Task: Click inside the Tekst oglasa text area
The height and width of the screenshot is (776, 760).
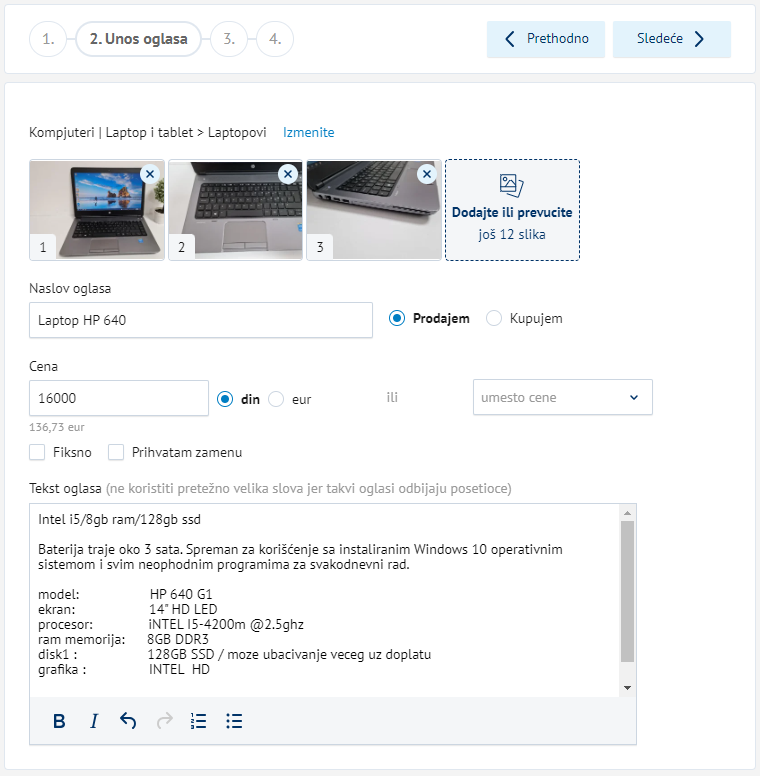Action: pyautogui.click(x=324, y=601)
